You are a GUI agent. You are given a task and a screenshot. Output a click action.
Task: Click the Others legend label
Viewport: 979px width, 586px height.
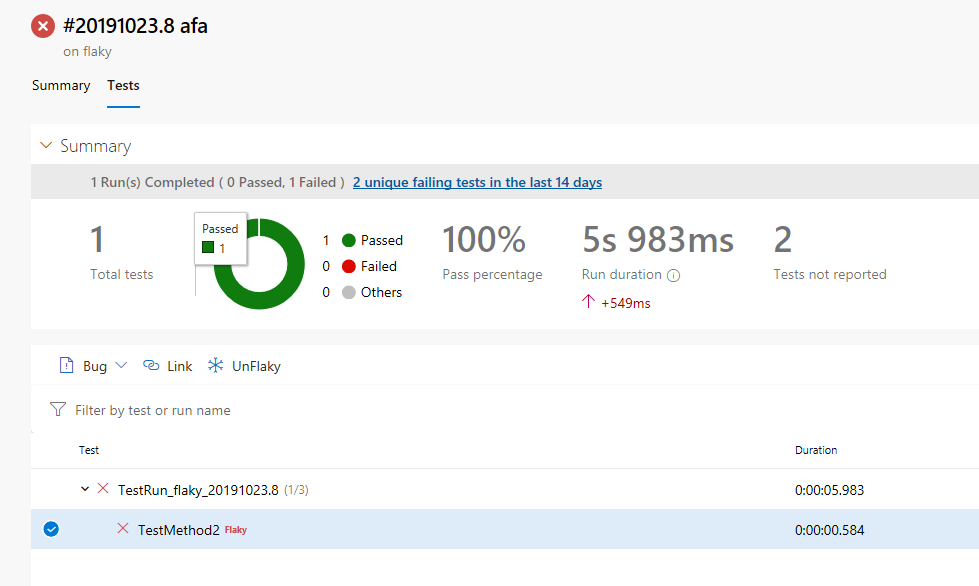click(x=381, y=292)
